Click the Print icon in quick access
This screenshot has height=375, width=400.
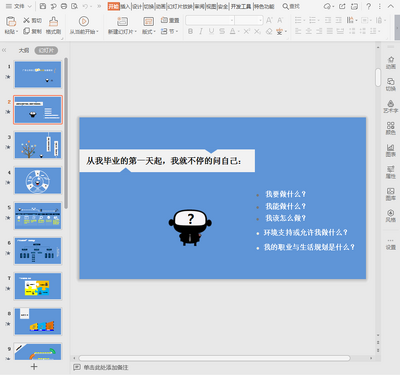(x=64, y=6)
